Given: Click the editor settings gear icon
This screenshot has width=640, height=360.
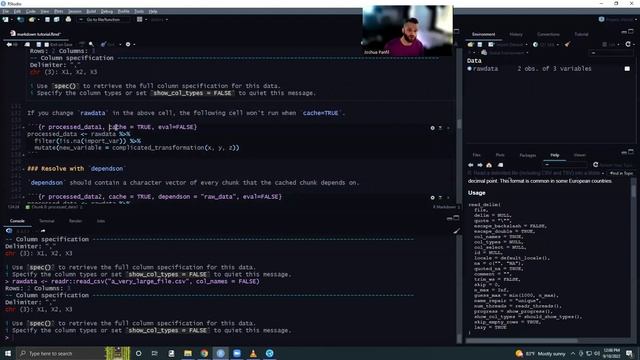Looking at the screenshot, I should tap(128, 44).
